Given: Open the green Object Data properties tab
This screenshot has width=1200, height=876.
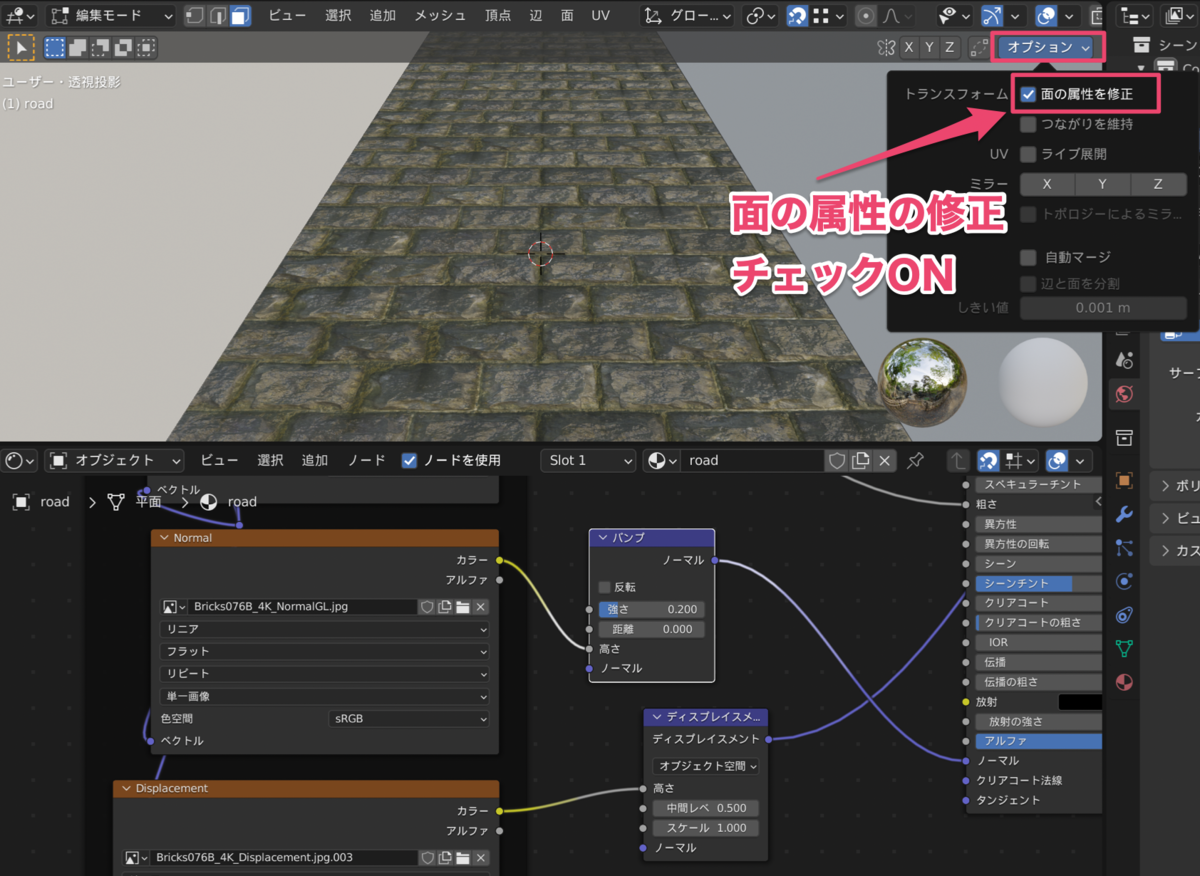Looking at the screenshot, I should coord(1125,646).
